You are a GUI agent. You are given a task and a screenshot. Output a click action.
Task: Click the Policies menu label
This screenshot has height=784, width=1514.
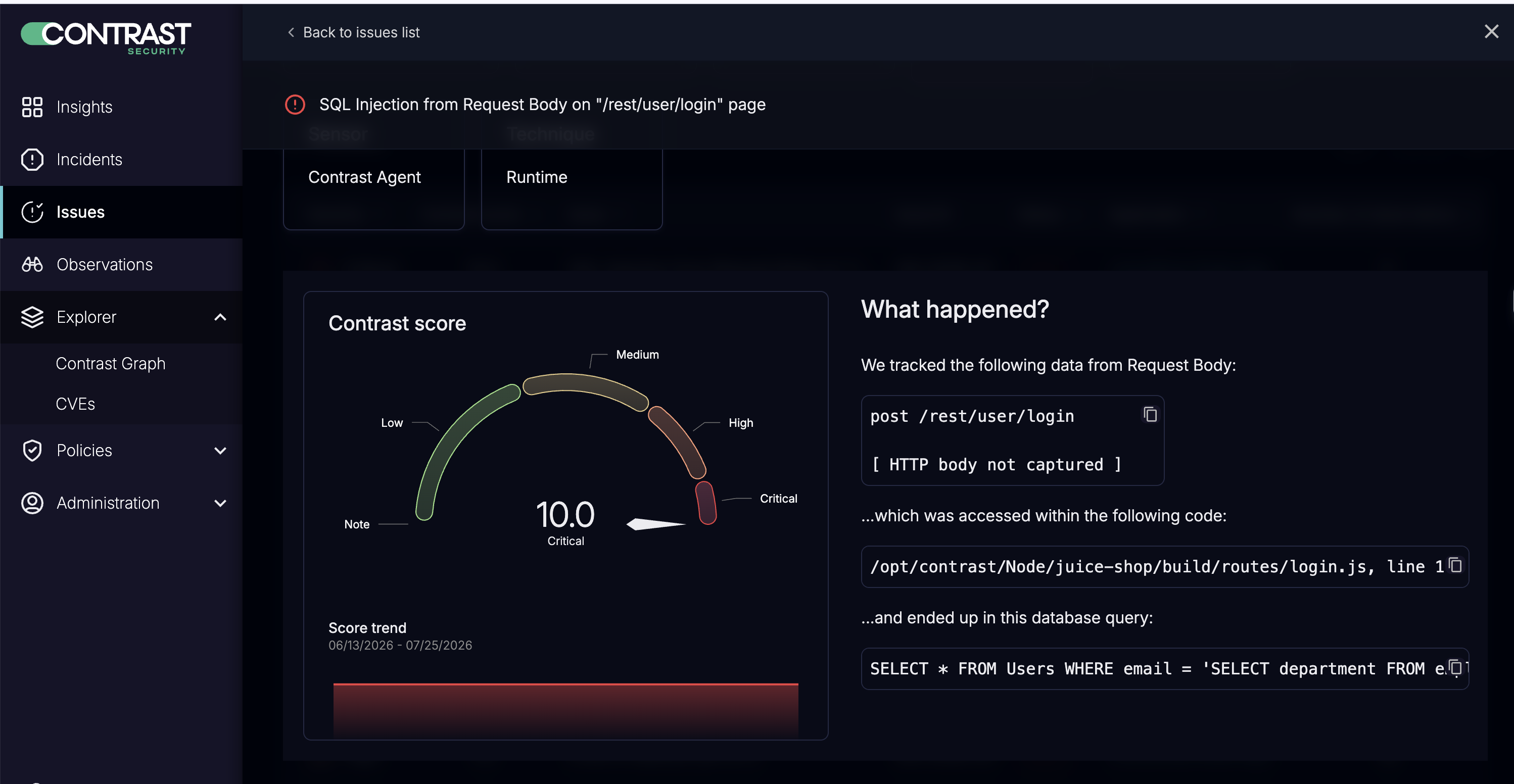click(x=84, y=451)
